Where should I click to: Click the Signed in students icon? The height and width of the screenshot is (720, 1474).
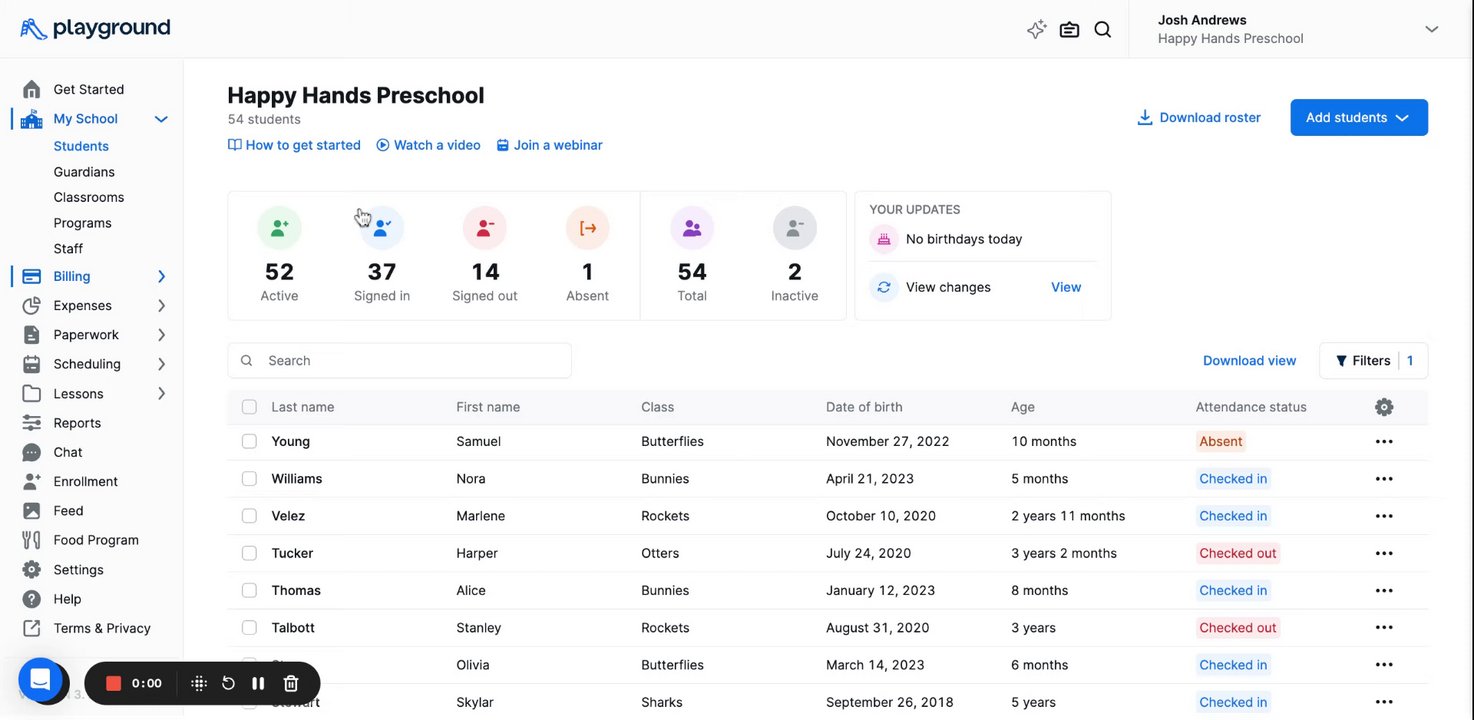point(382,229)
